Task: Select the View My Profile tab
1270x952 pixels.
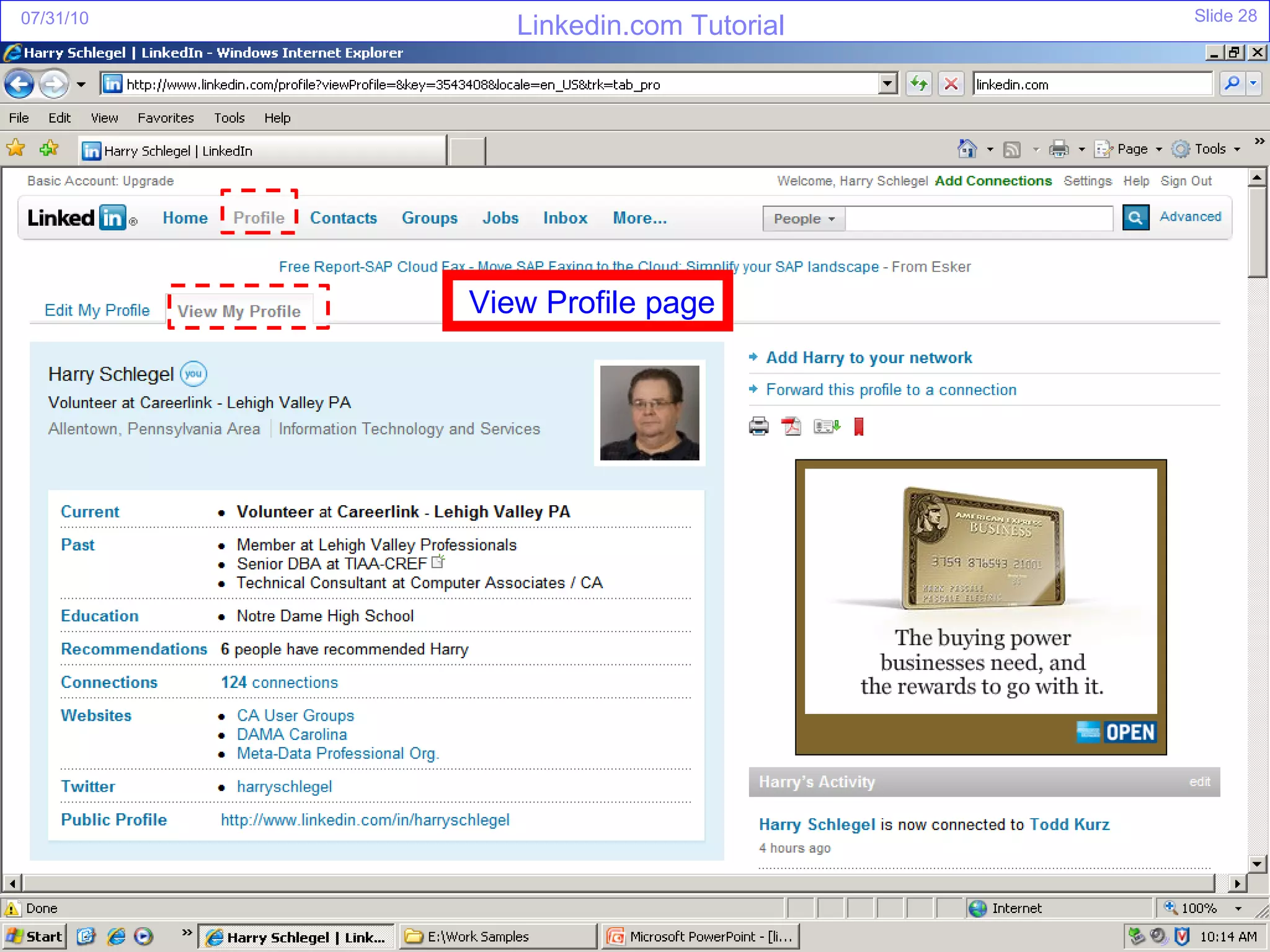Action: (x=239, y=311)
